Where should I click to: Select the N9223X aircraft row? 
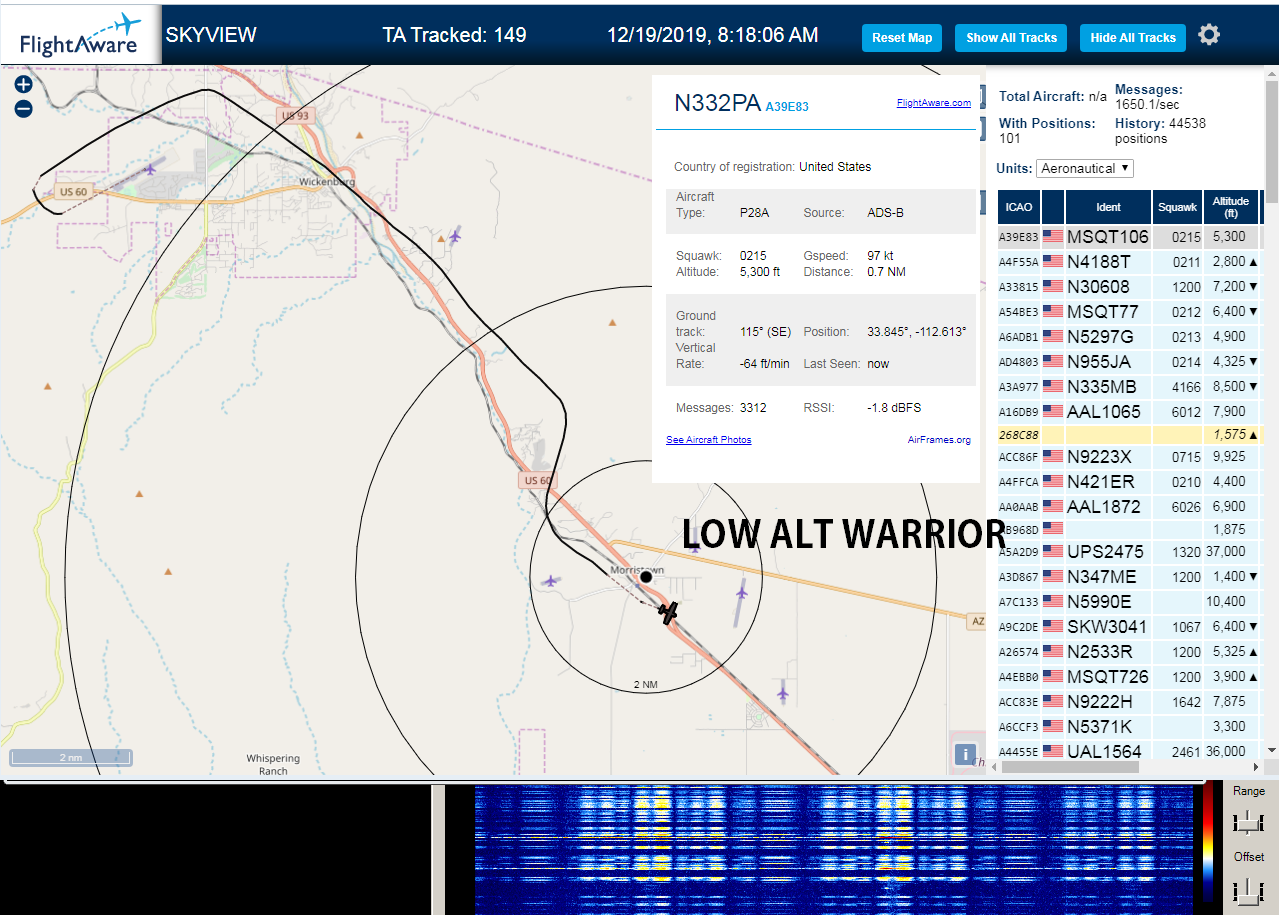point(1129,457)
